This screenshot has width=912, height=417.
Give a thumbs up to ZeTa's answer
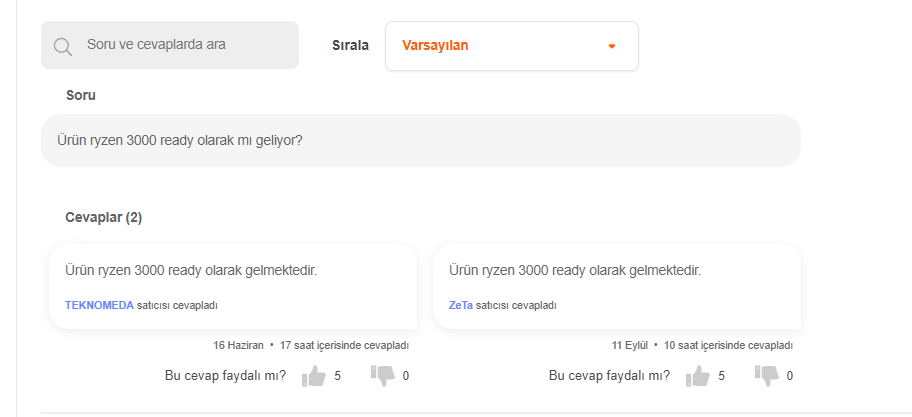[698, 376]
